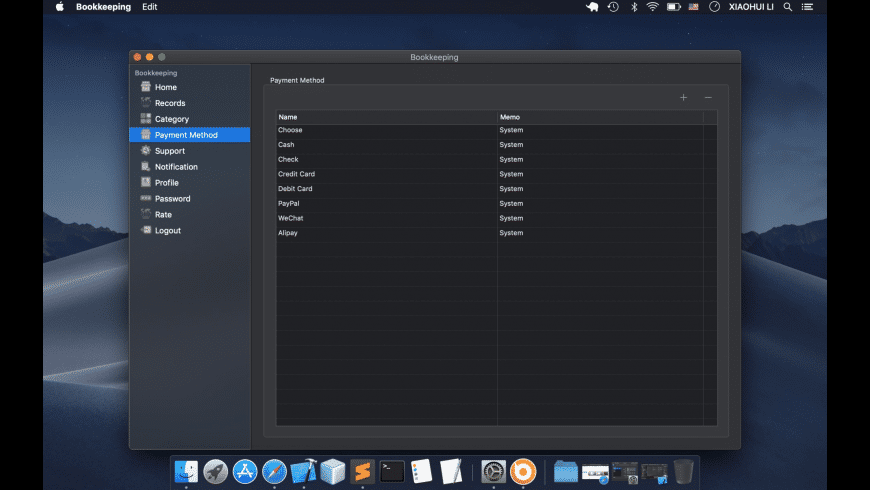This screenshot has height=490, width=870.
Task: Click the System memo for Alipay
Action: (511, 233)
